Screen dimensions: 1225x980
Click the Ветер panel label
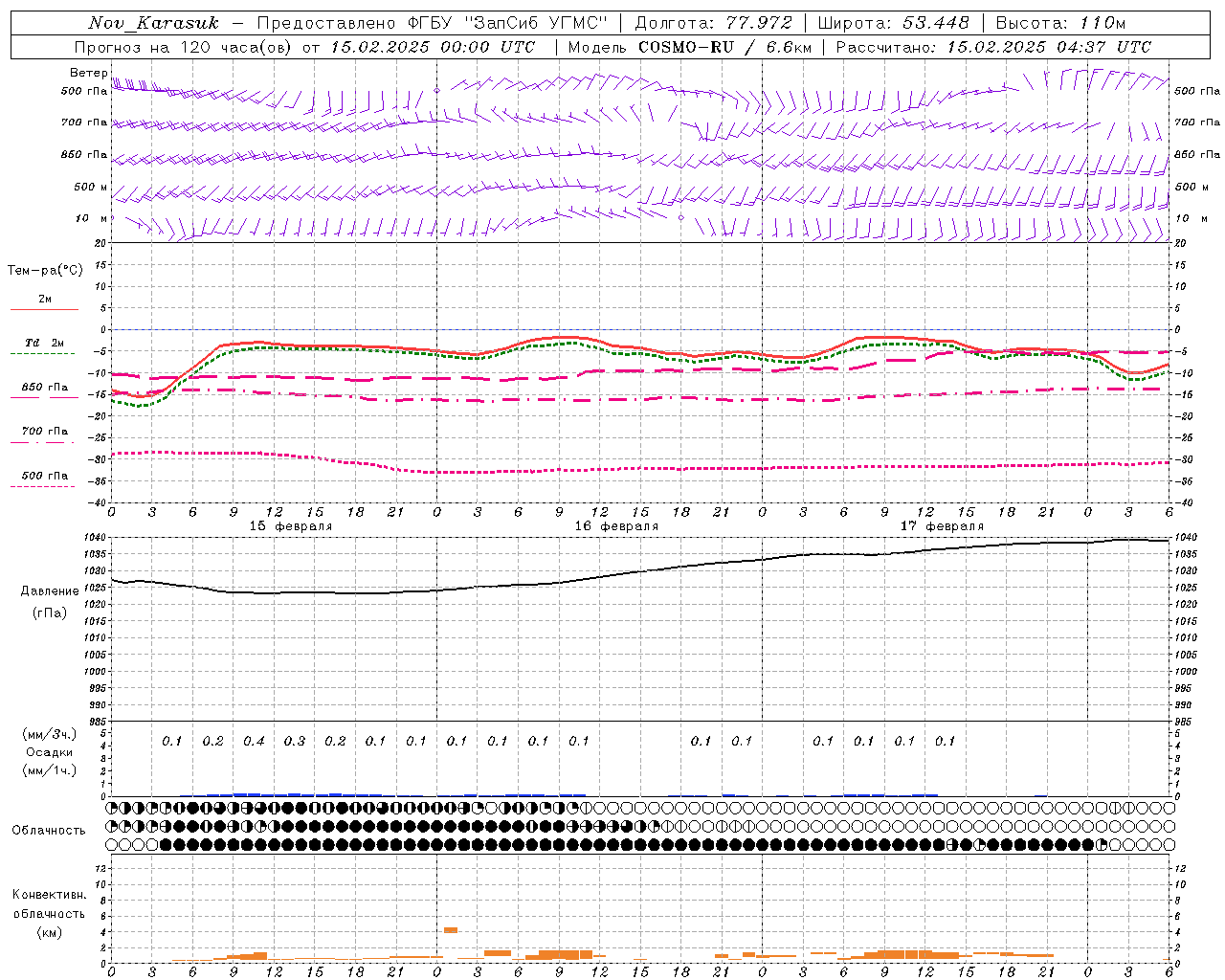pos(89,72)
